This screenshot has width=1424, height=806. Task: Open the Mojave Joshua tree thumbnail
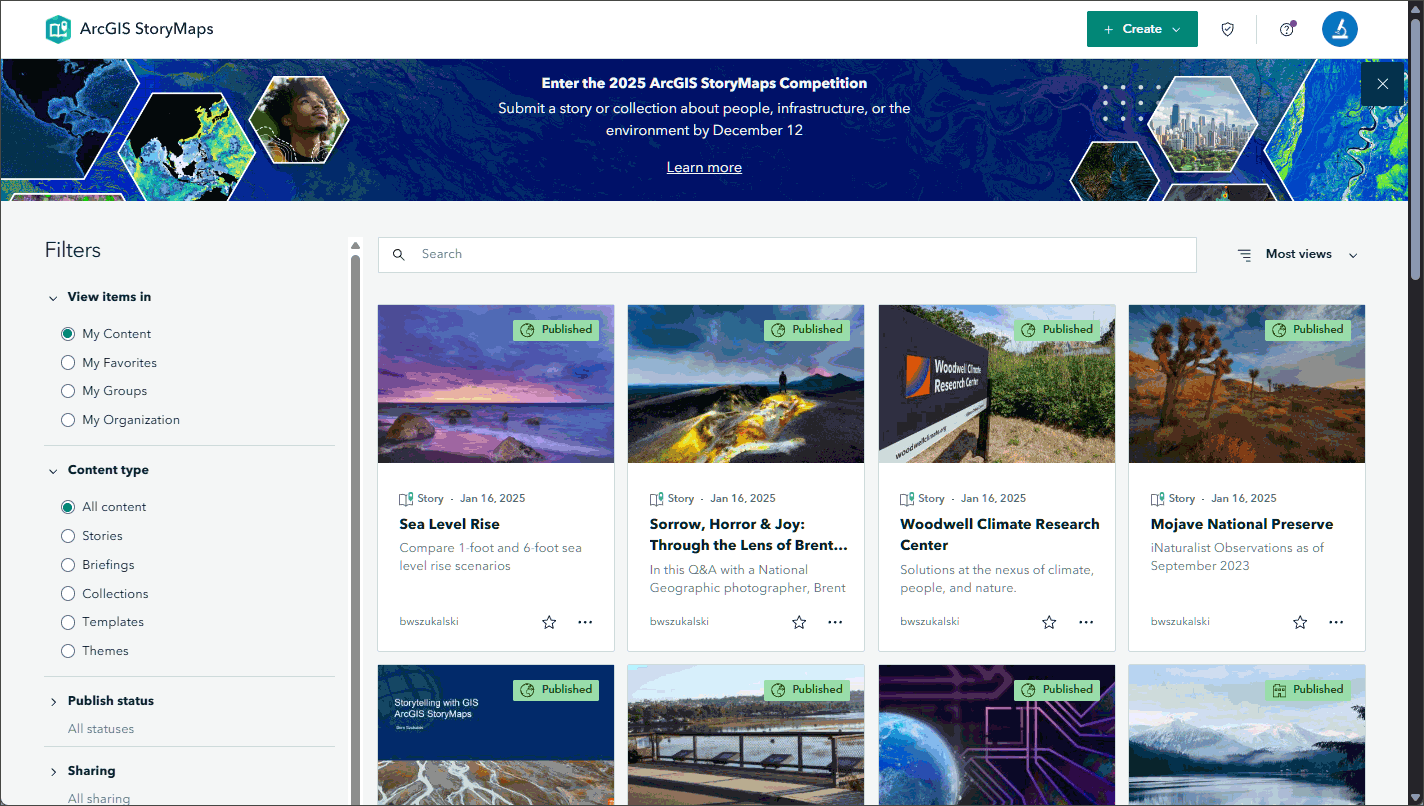click(1247, 384)
